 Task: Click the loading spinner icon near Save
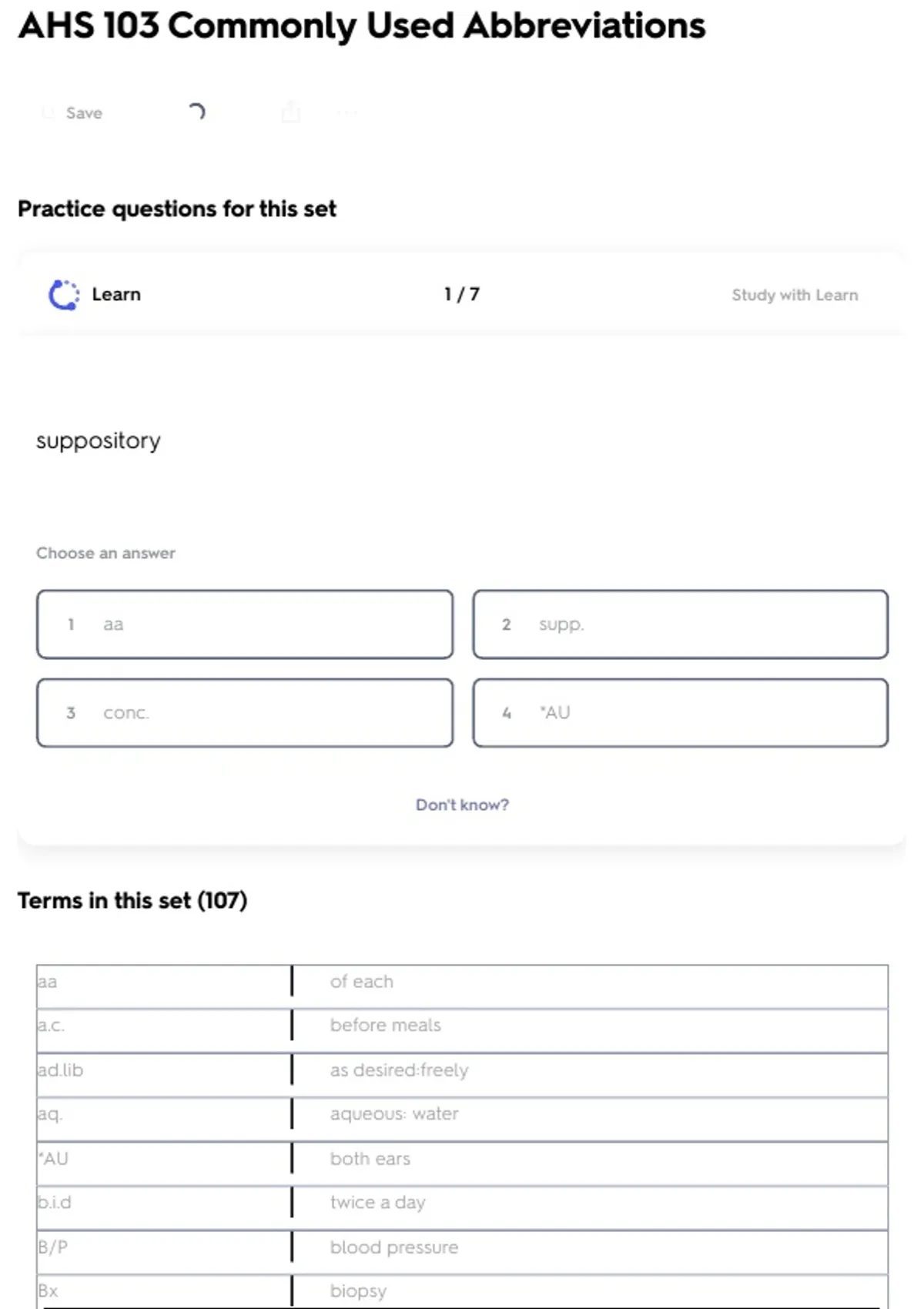197,112
